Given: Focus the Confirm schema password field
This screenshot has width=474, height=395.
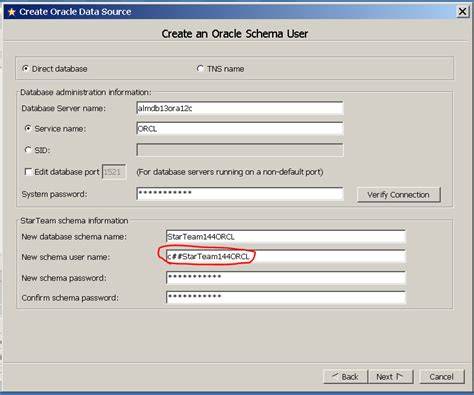Looking at the screenshot, I should (286, 297).
